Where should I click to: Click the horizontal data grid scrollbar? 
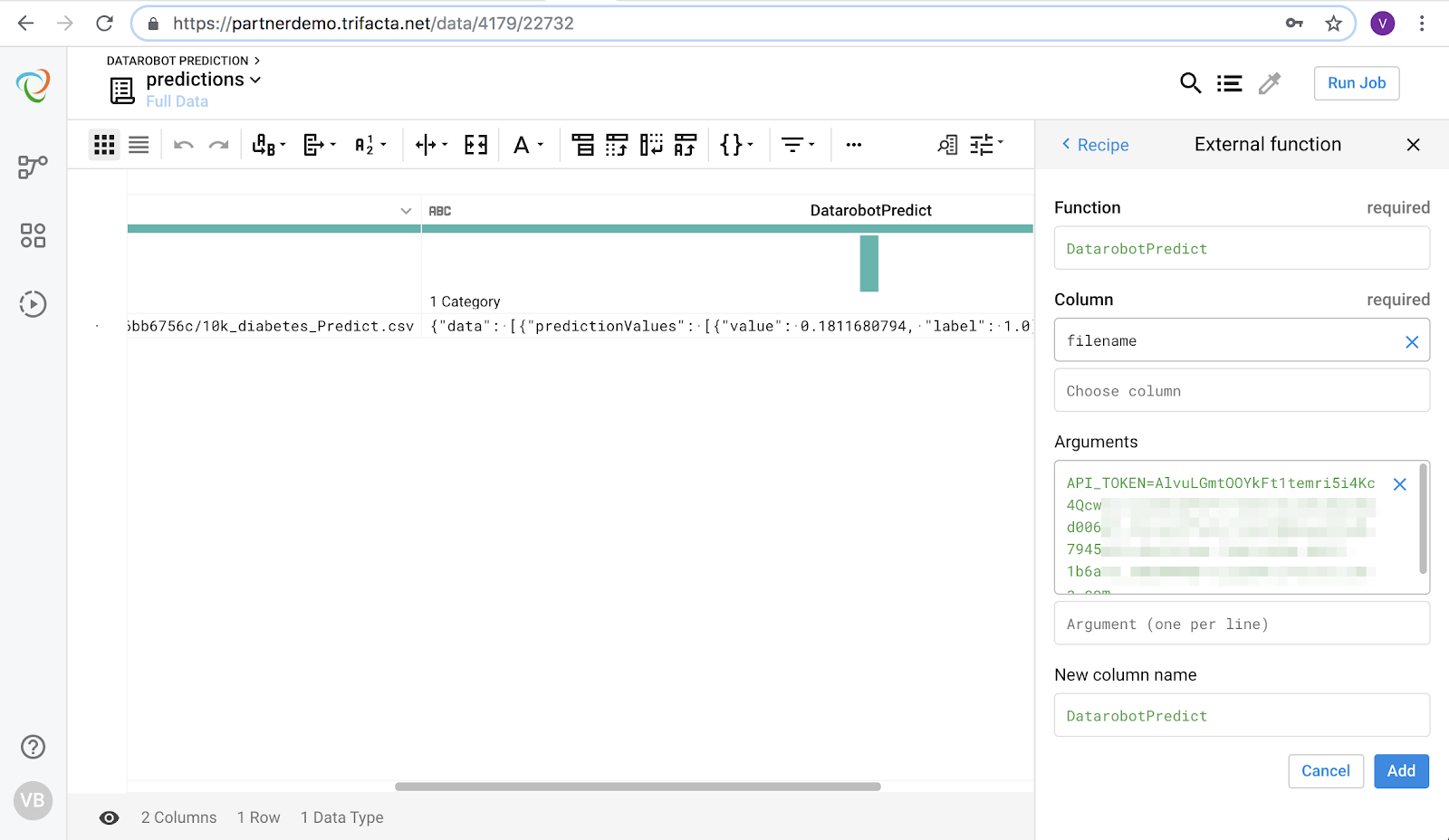tap(638, 787)
